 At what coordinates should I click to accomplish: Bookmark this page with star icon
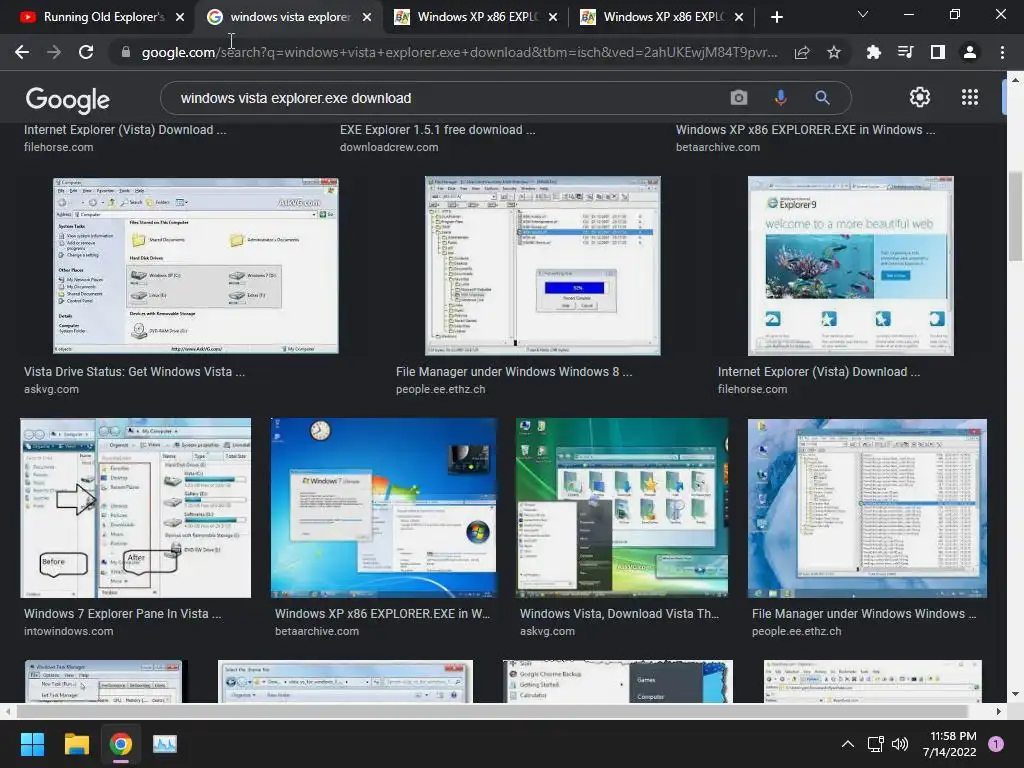tap(834, 52)
